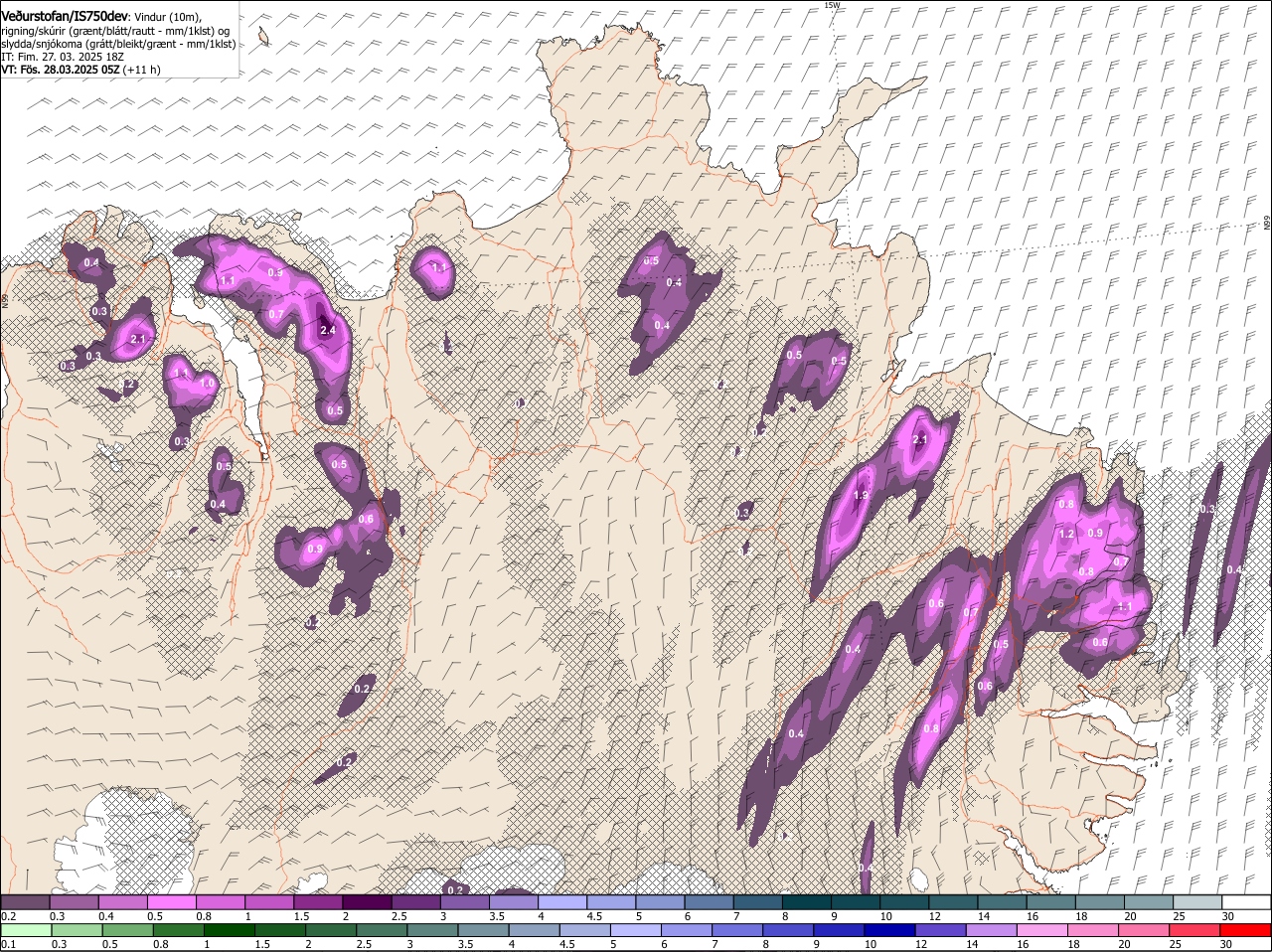
Task: Click the bright pink swatch in top legend
Action: (174, 902)
